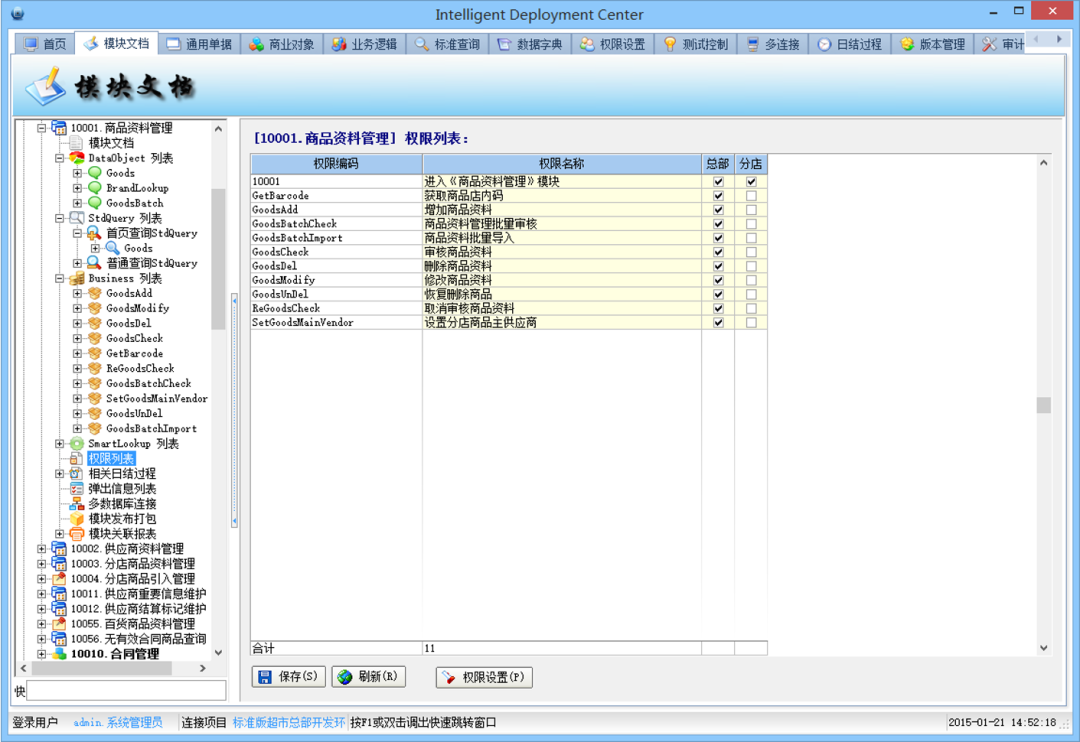Click the 10010. 合同管理 module icon
This screenshot has width=1080, height=742.
(x=59, y=654)
